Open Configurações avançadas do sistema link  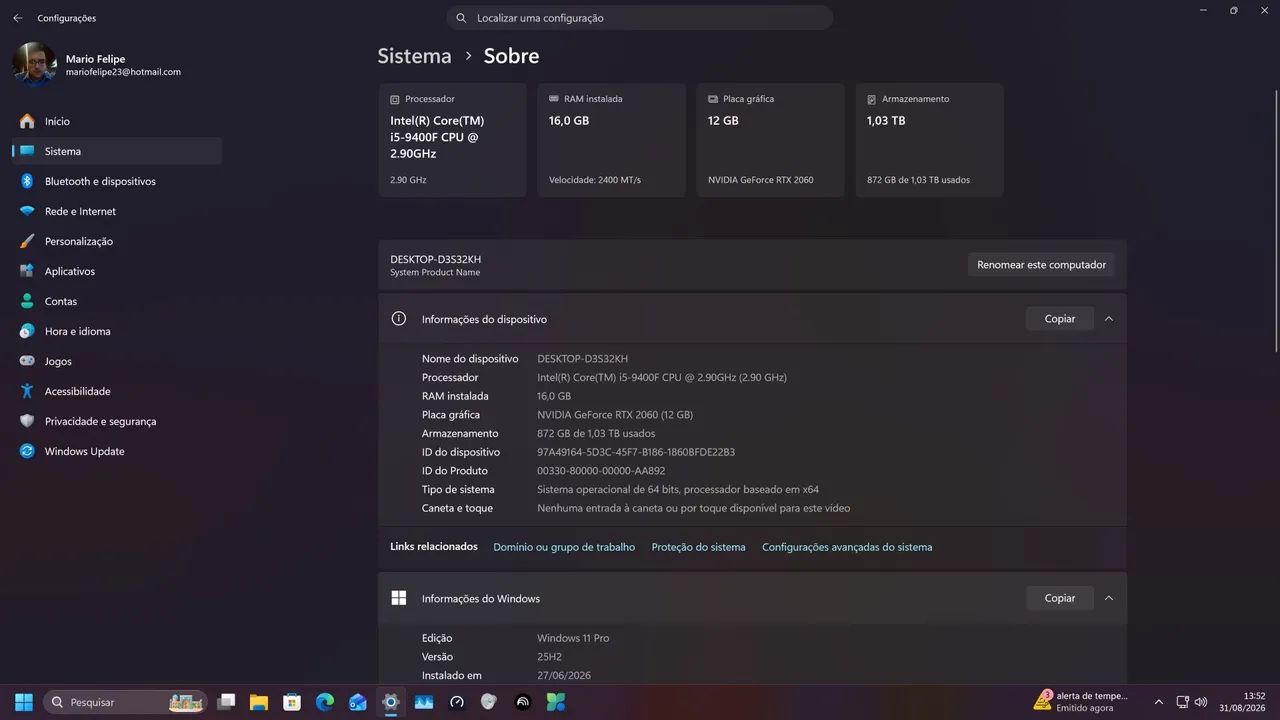tap(847, 547)
